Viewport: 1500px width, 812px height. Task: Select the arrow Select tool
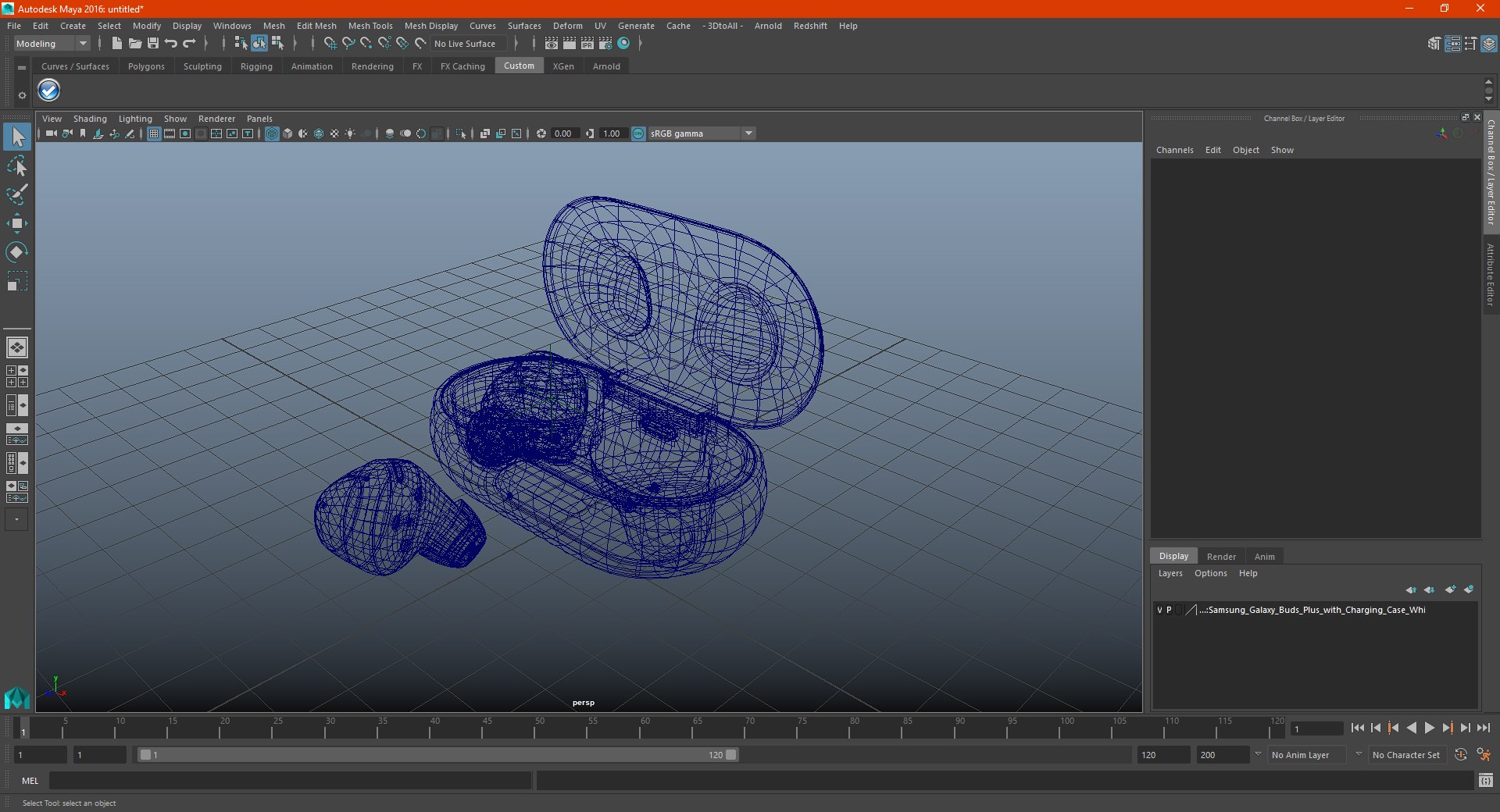tap(17, 137)
